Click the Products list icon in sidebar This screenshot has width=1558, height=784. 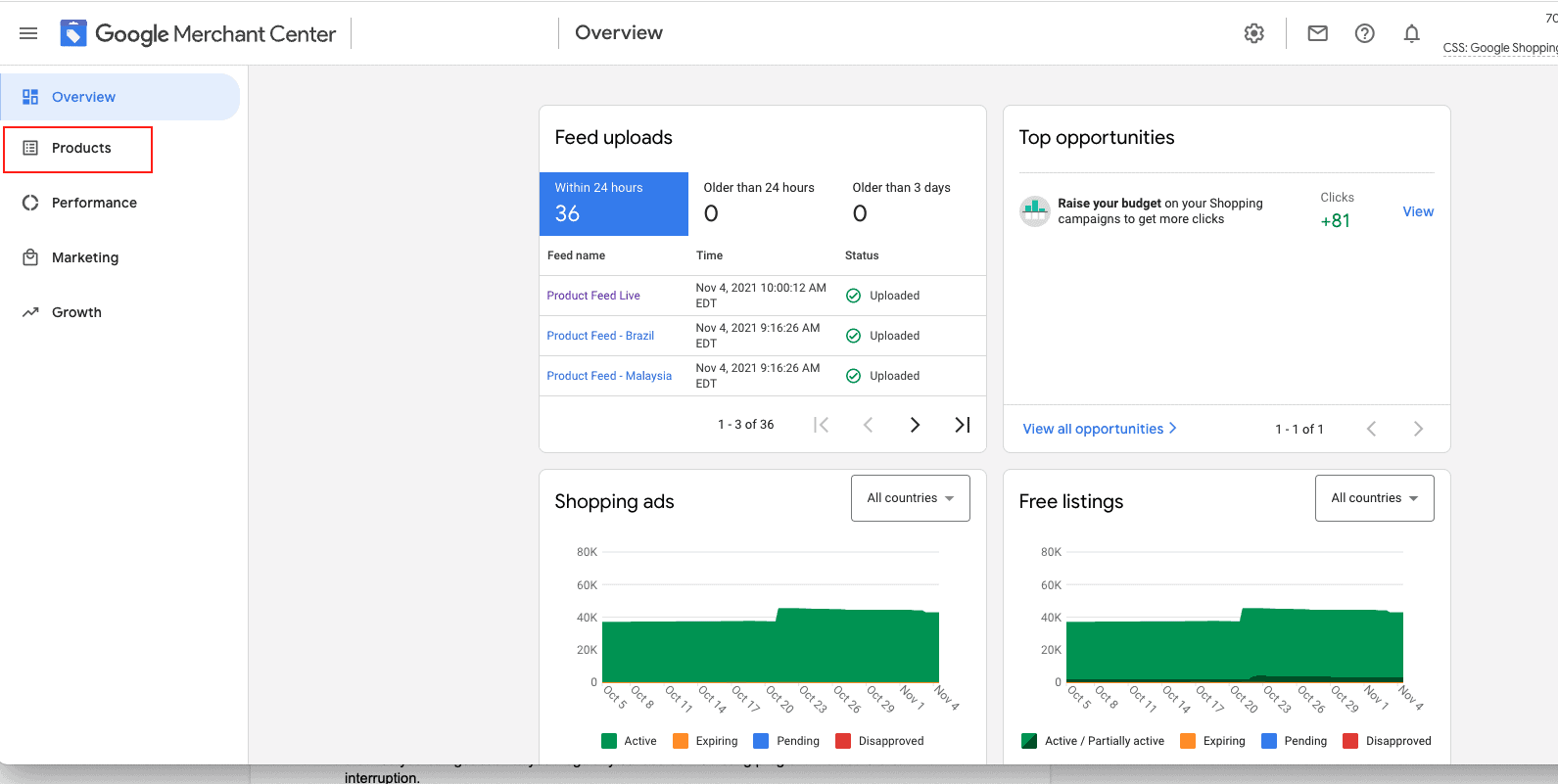30,148
